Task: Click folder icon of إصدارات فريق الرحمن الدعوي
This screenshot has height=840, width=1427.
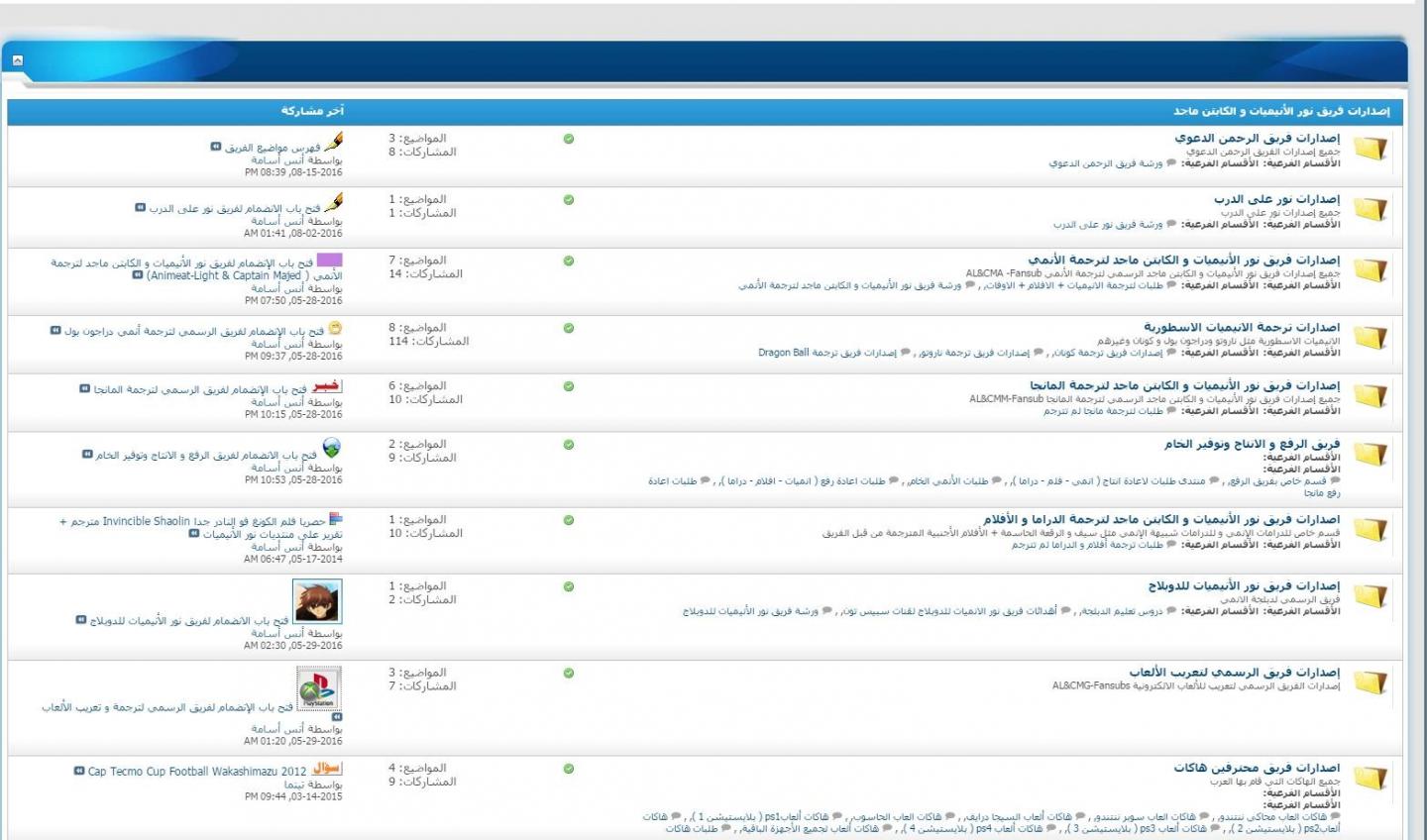Action: coord(1371,149)
